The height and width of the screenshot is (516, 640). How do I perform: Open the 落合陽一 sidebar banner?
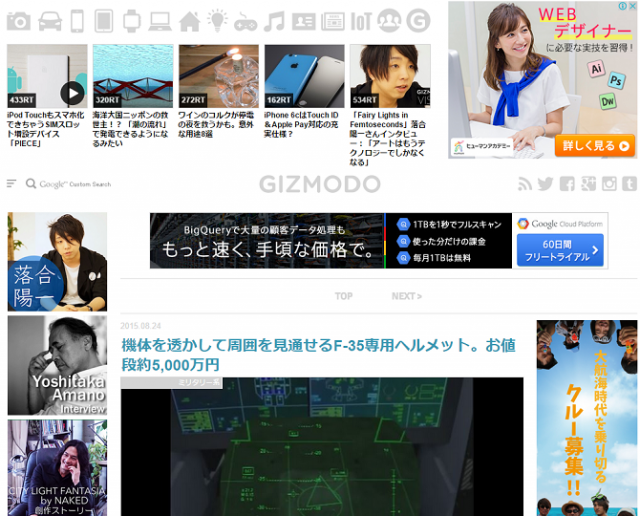[57, 262]
